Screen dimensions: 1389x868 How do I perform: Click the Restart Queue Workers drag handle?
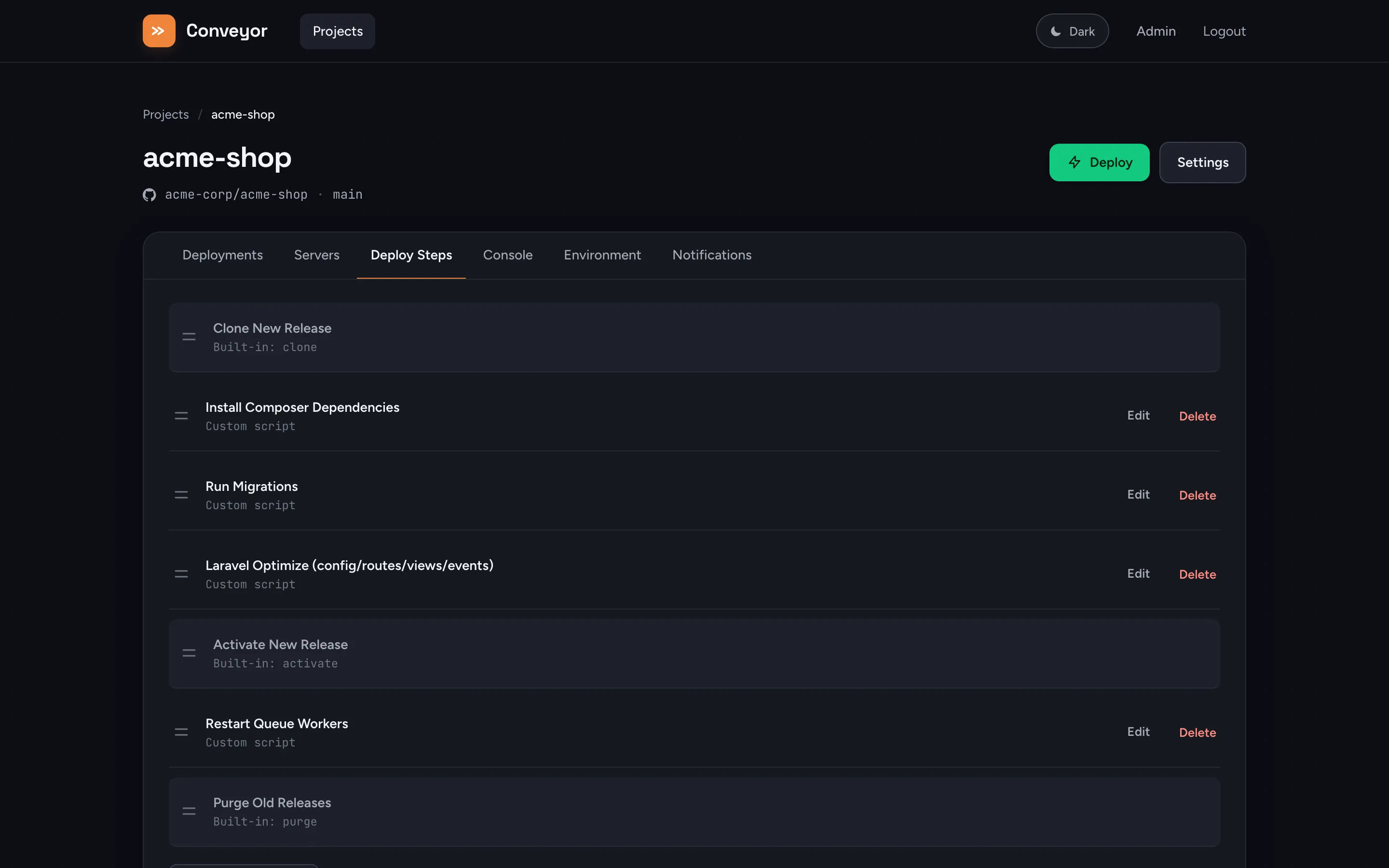[181, 732]
